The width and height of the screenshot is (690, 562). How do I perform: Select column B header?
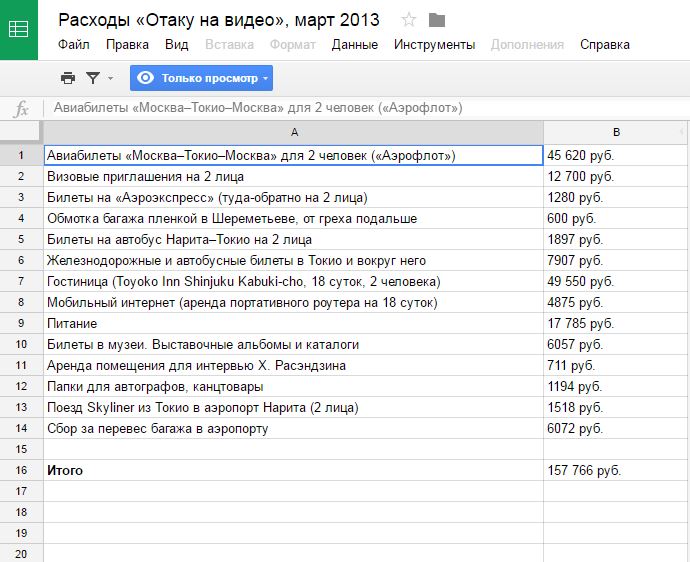click(x=616, y=132)
